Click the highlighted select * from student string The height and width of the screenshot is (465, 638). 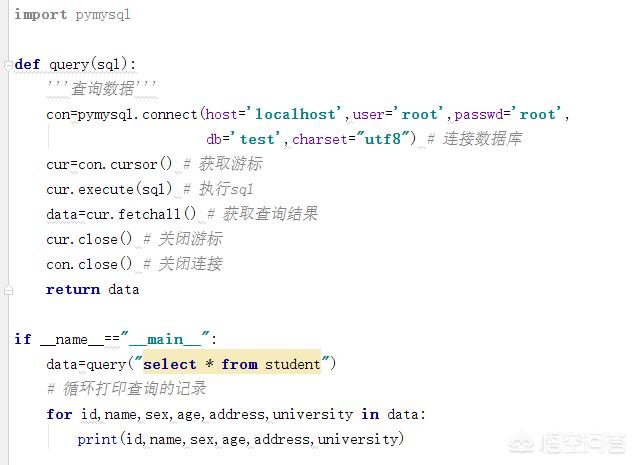pos(232,364)
